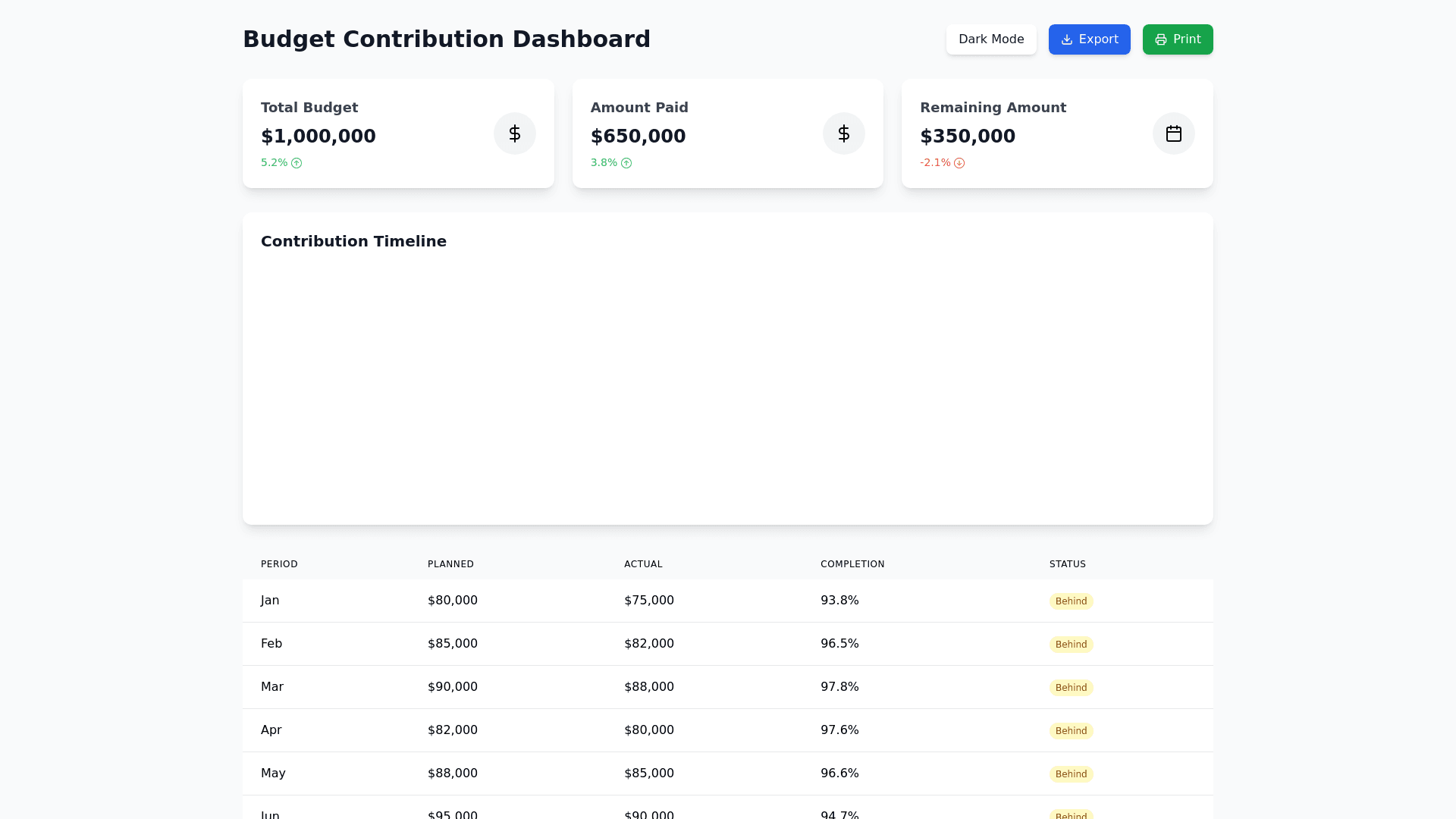
Task: Toggle Dark Mode
Action: 990,39
